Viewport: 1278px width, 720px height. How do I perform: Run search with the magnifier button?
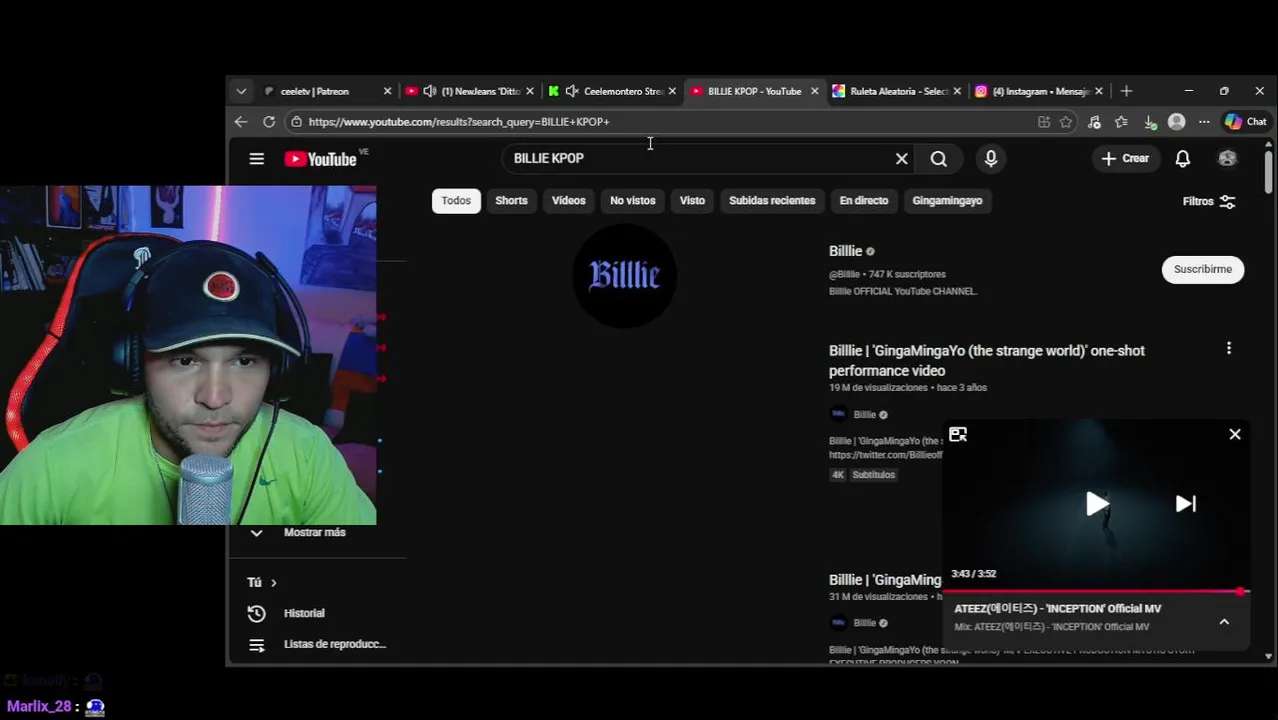(938, 158)
